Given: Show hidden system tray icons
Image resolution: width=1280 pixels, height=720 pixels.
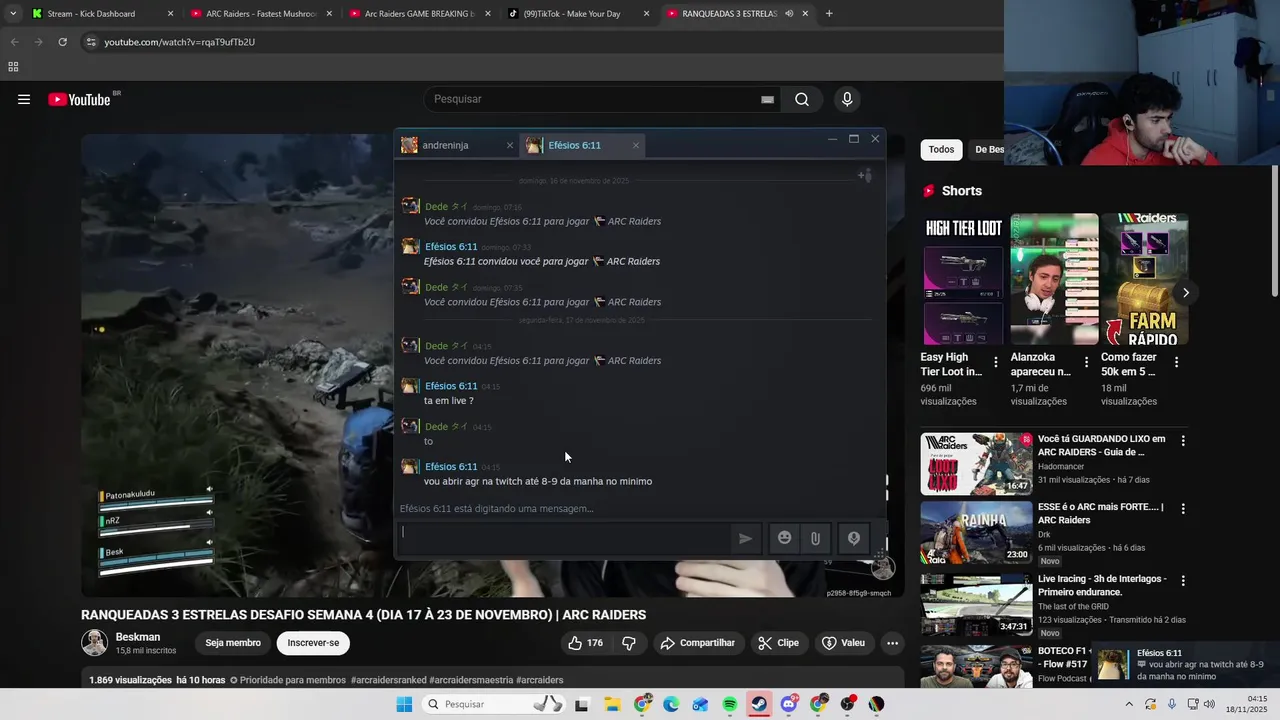Looking at the screenshot, I should 1129,704.
